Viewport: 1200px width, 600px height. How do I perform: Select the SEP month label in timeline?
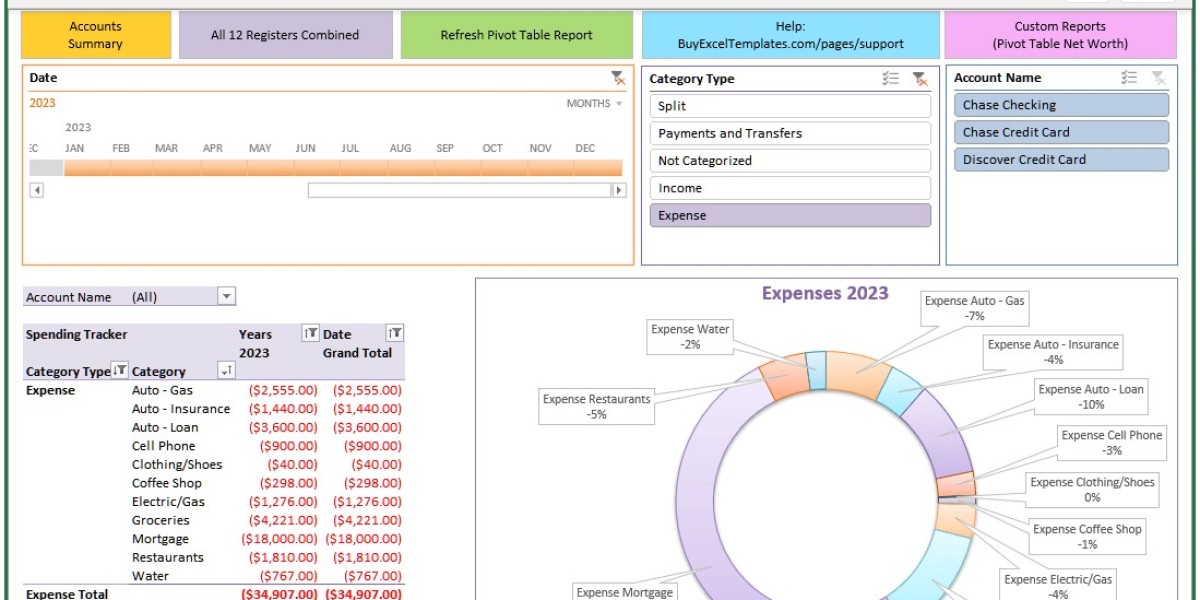(x=445, y=148)
